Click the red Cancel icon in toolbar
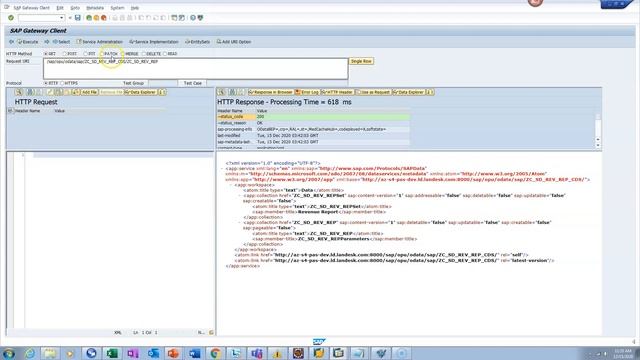 104,18
